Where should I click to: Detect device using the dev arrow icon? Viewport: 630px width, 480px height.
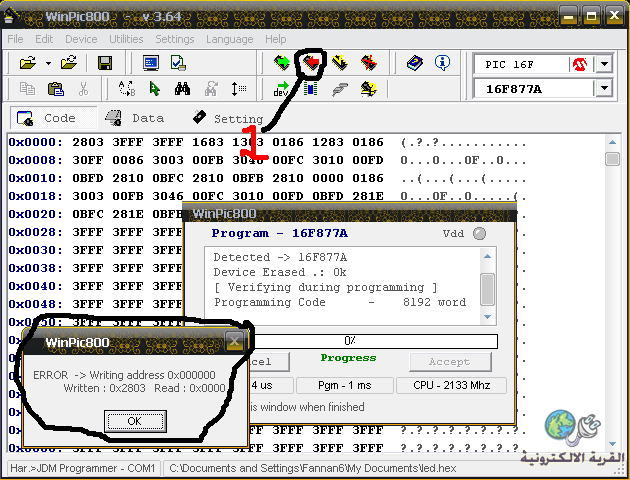point(282,89)
